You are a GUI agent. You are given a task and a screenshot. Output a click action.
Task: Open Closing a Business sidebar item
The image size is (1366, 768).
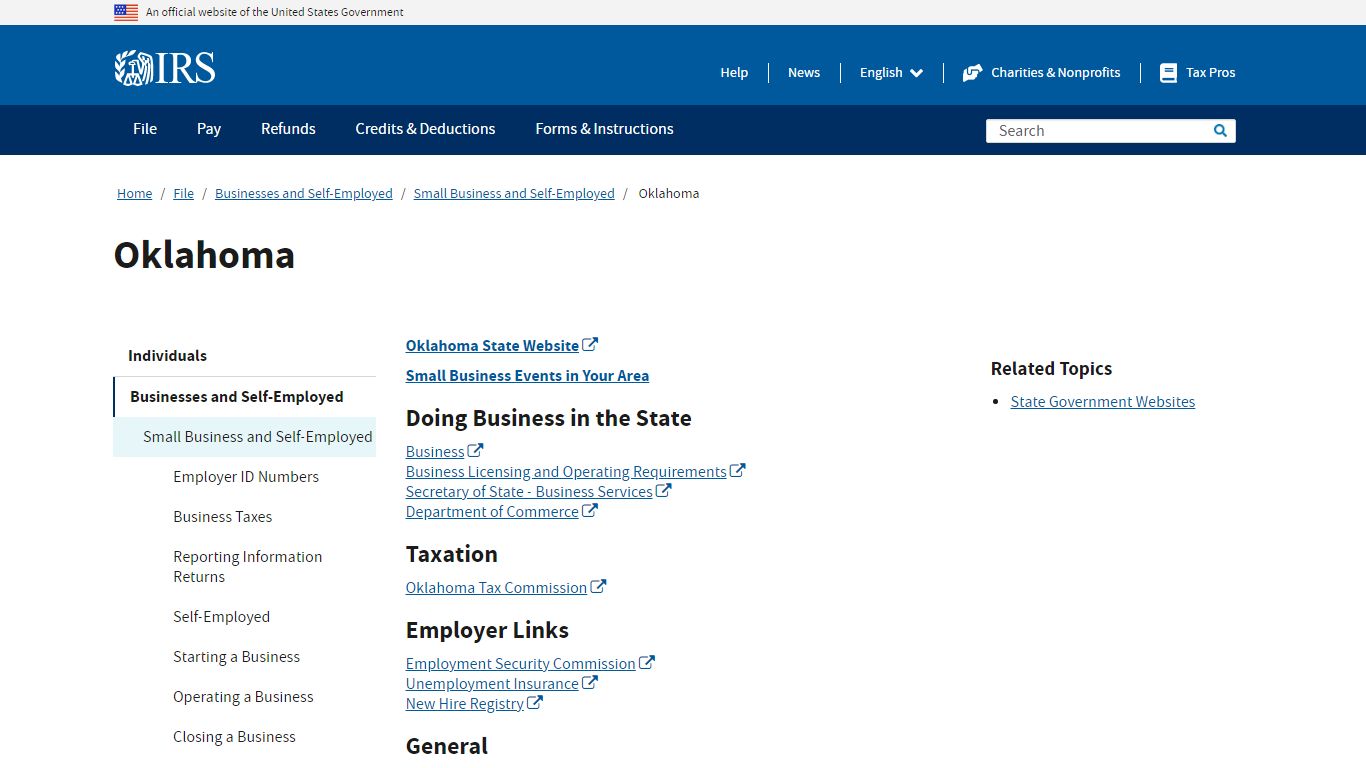click(234, 737)
